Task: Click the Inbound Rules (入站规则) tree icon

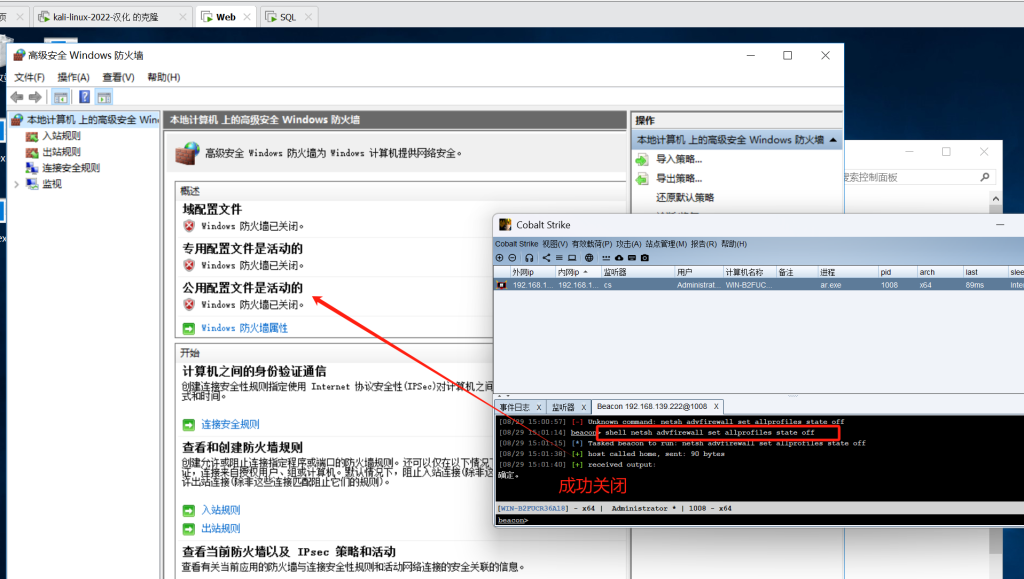Action: 32,136
